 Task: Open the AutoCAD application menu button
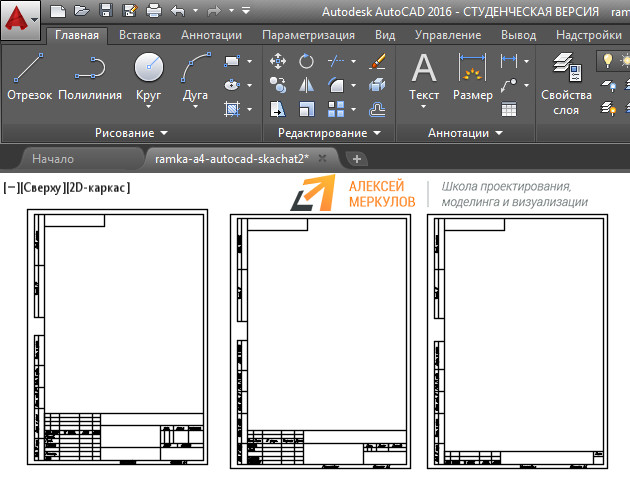pyautogui.click(x=20, y=20)
